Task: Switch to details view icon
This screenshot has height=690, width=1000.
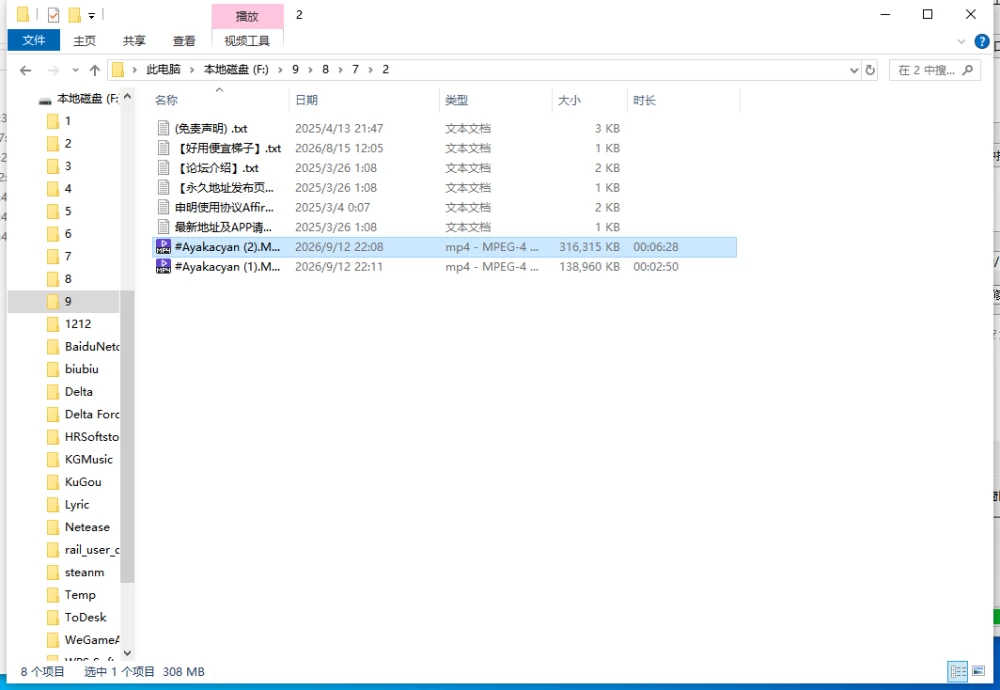Action: 958,671
